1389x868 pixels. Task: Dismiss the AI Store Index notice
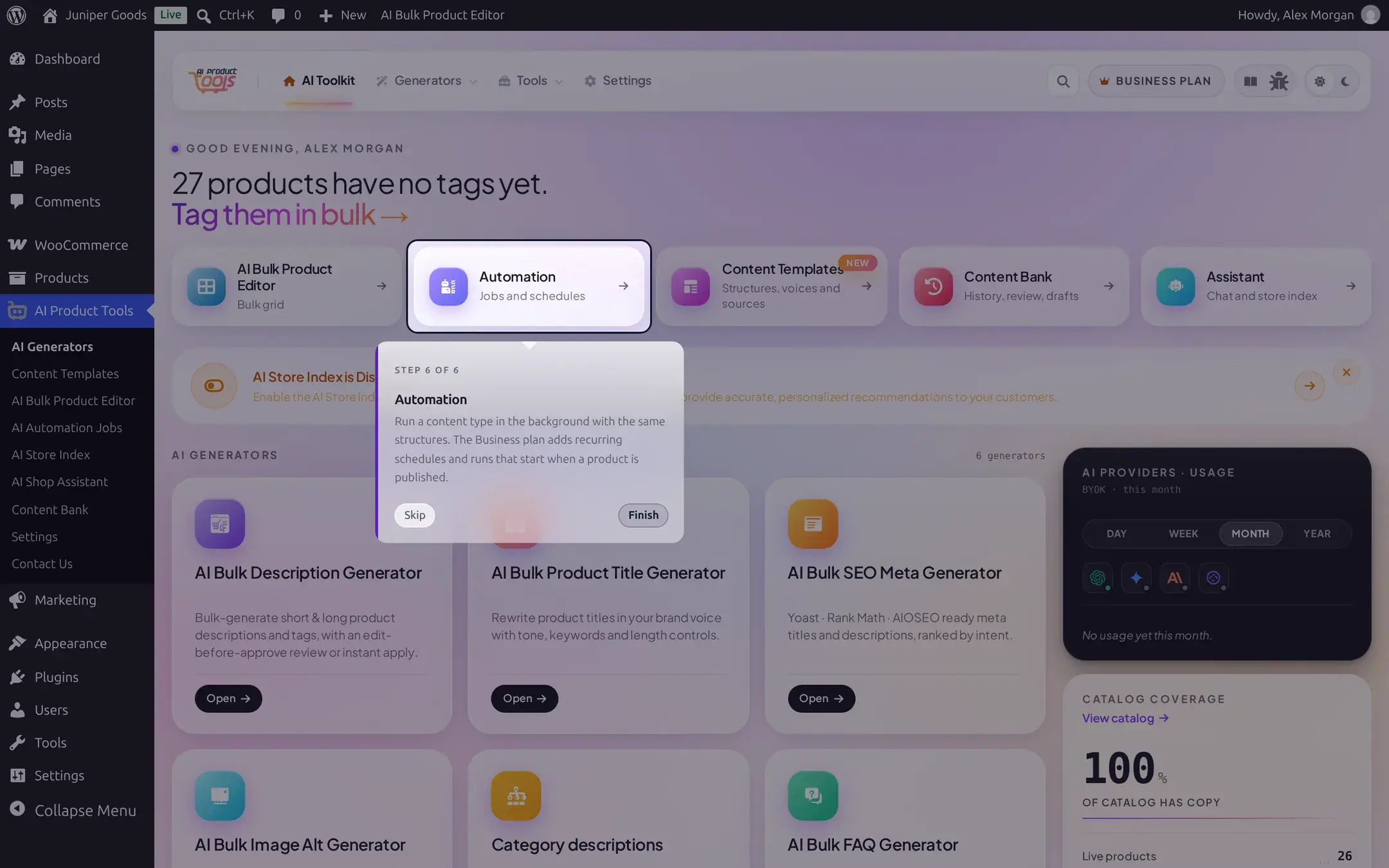point(1346,372)
